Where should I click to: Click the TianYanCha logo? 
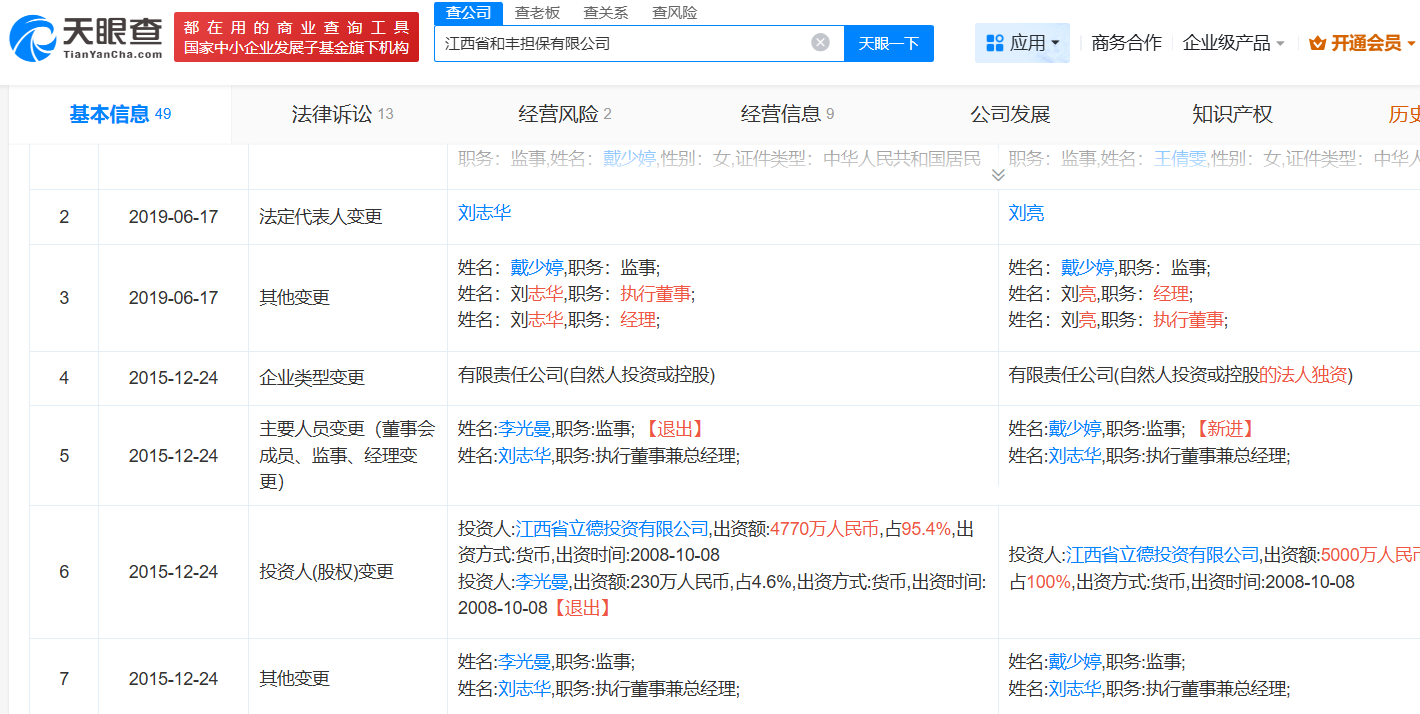pyautogui.click(x=86, y=37)
